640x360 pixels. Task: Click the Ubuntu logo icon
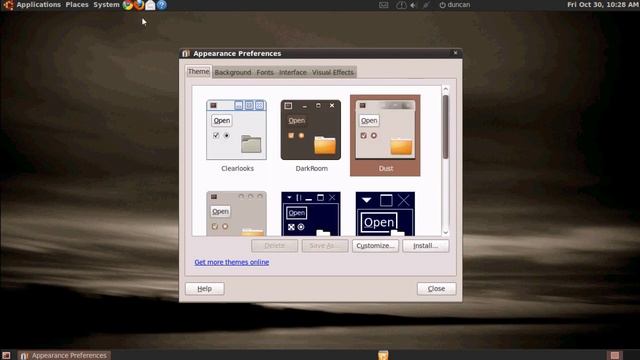(x=8, y=5)
